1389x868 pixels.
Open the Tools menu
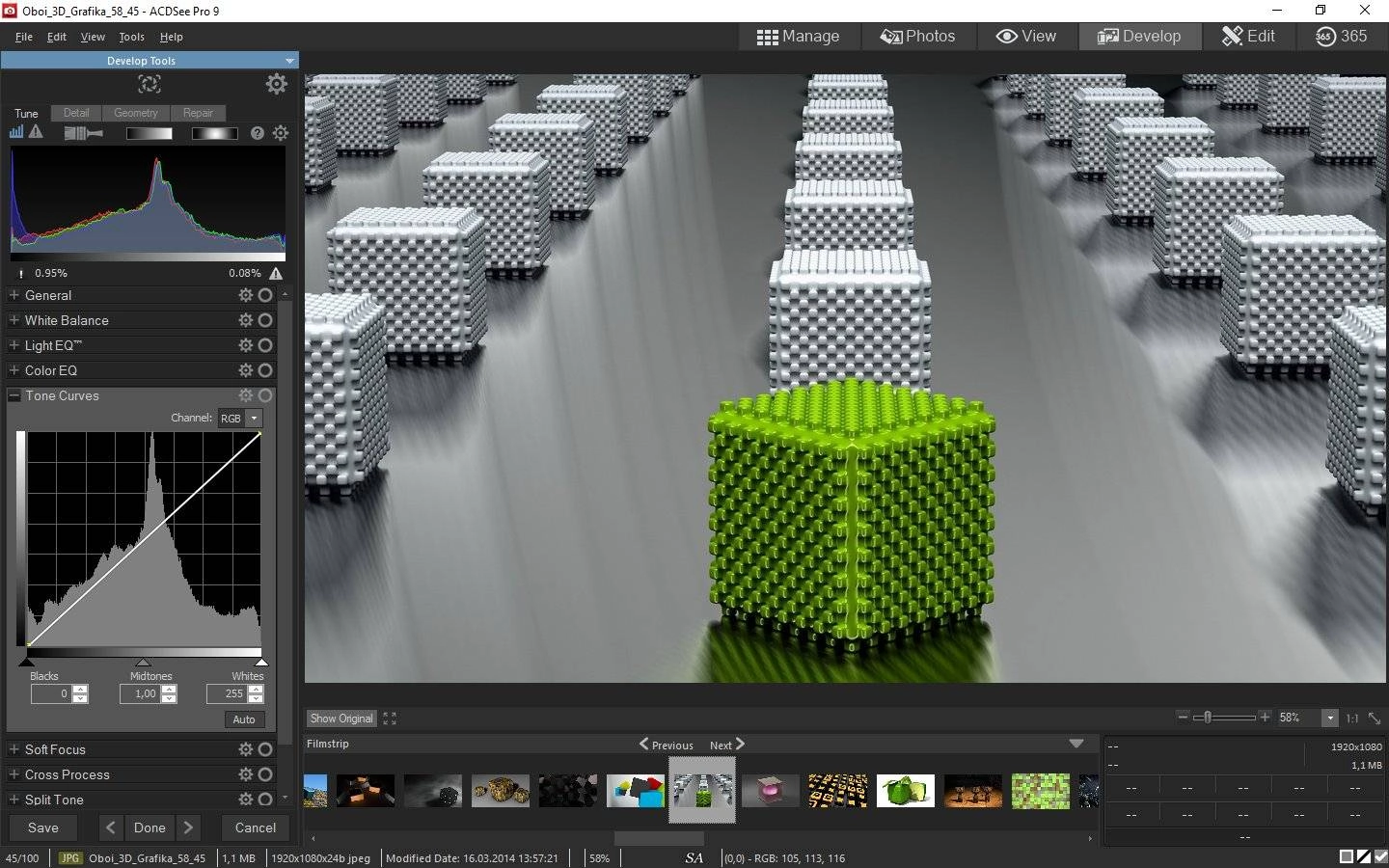click(131, 37)
